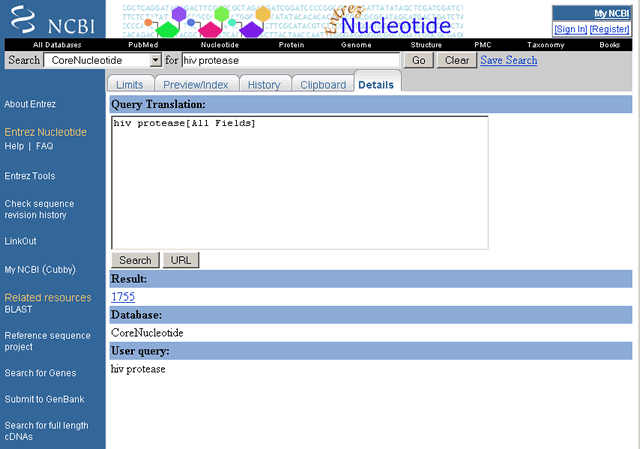Open BLAST sidebar link
The height and width of the screenshot is (449, 640).
pyautogui.click(x=18, y=309)
